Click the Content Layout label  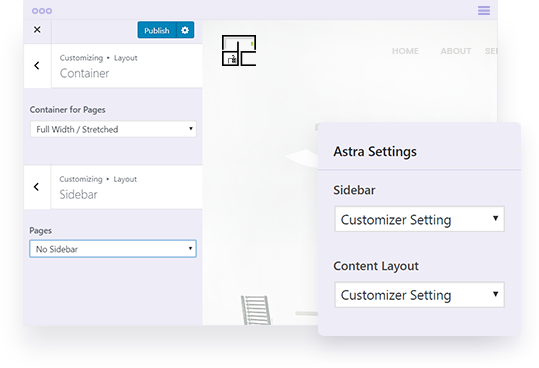coord(376,266)
